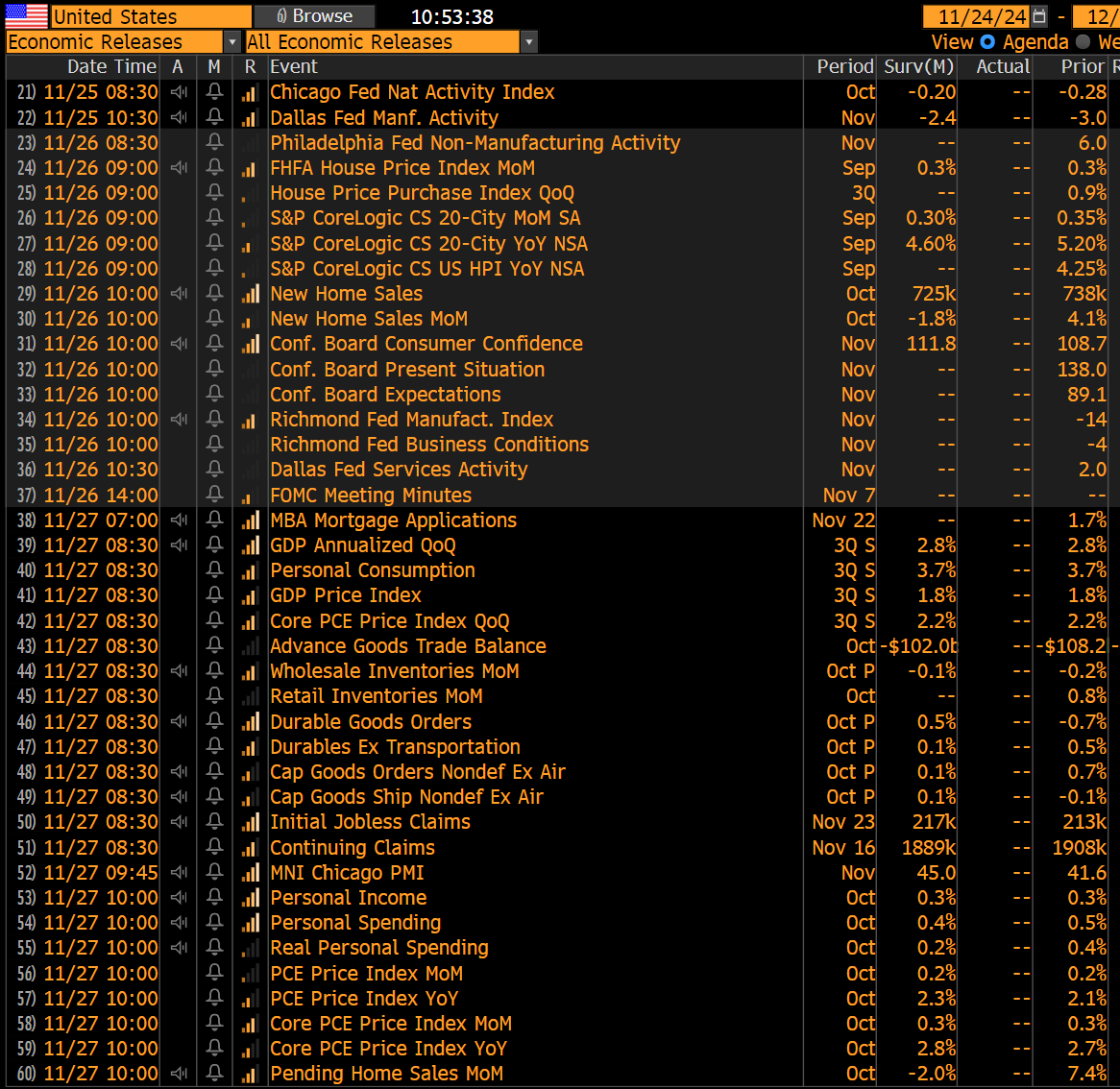
Task: Select the Agenda view radio button
Action: [x=987, y=42]
